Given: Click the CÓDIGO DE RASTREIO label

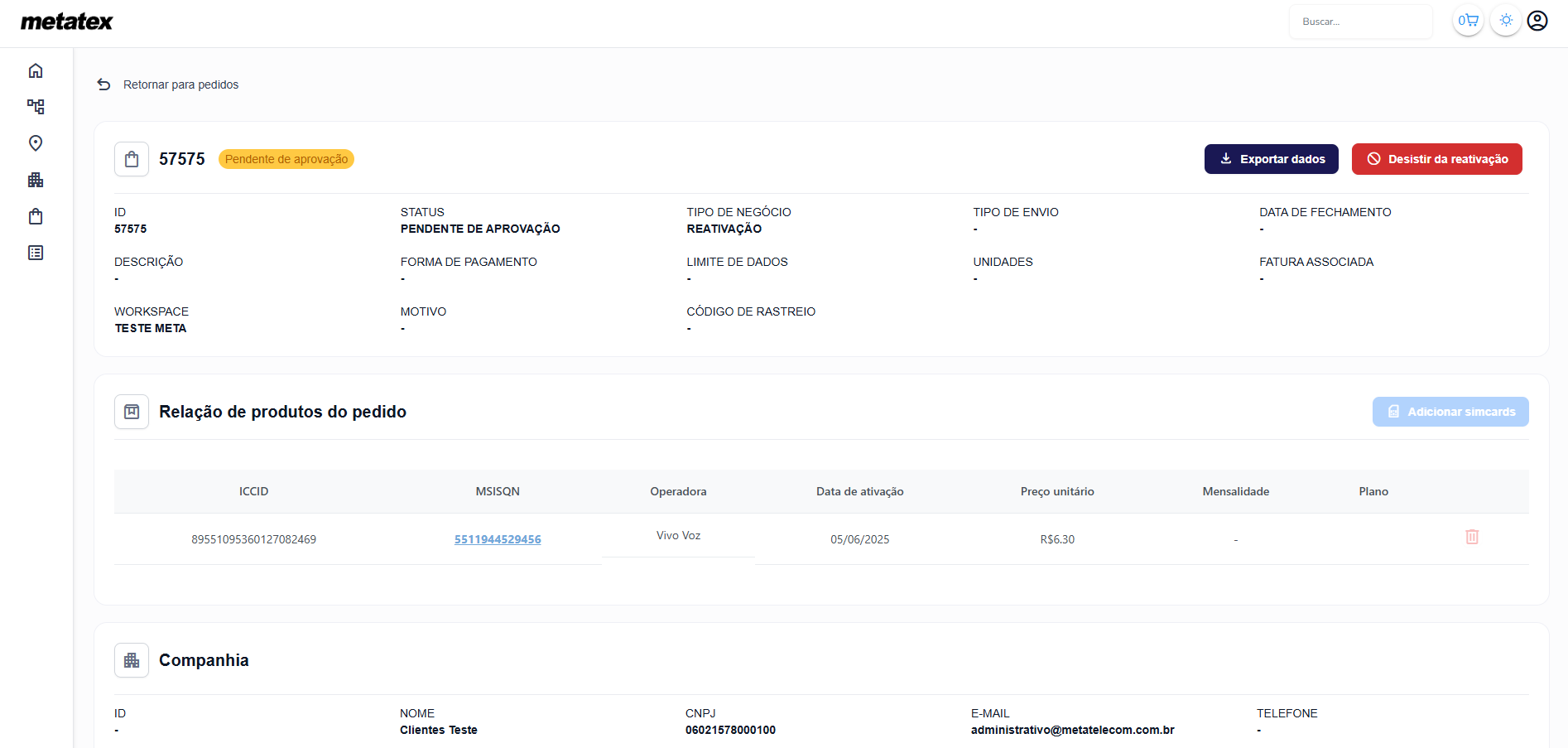Looking at the screenshot, I should 751,311.
